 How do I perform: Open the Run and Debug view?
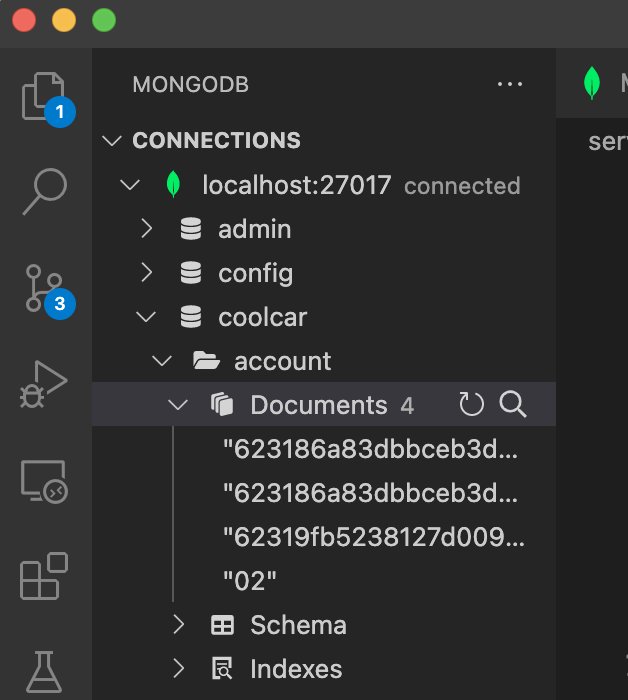click(x=44, y=385)
